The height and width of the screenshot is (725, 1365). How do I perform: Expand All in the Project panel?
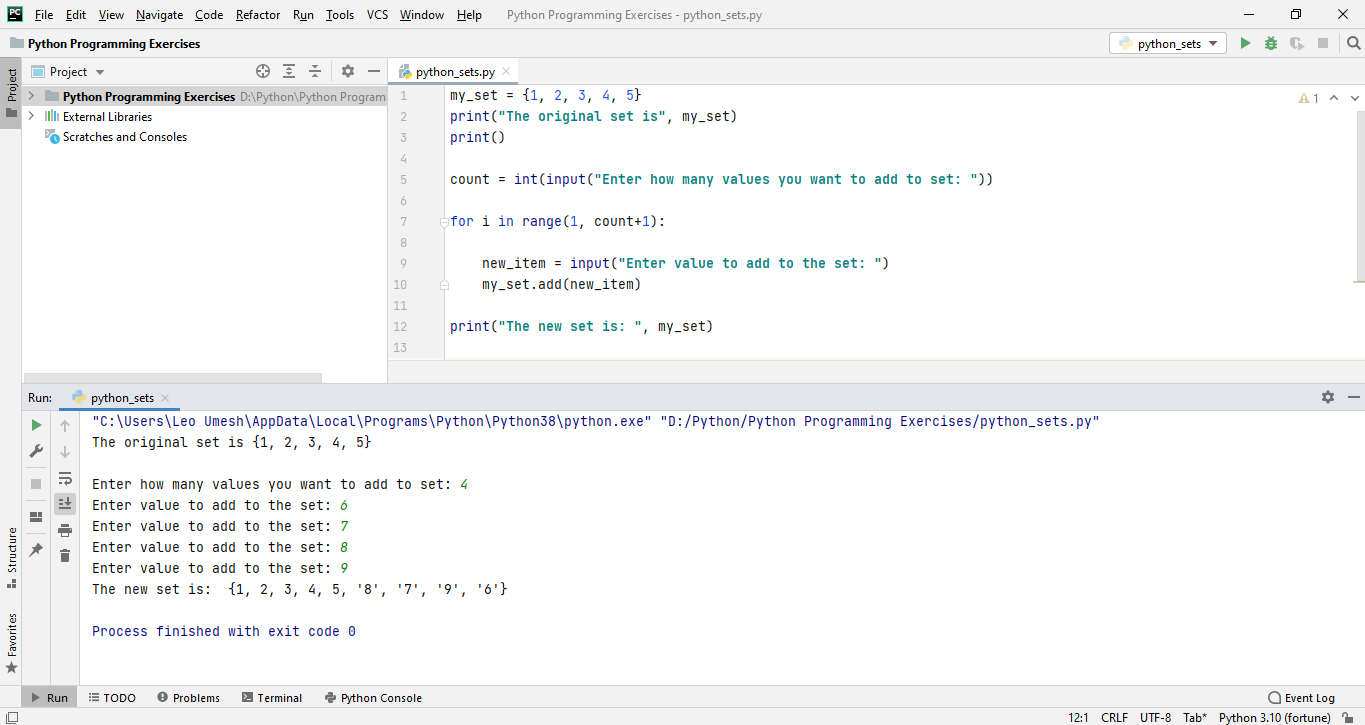click(289, 71)
